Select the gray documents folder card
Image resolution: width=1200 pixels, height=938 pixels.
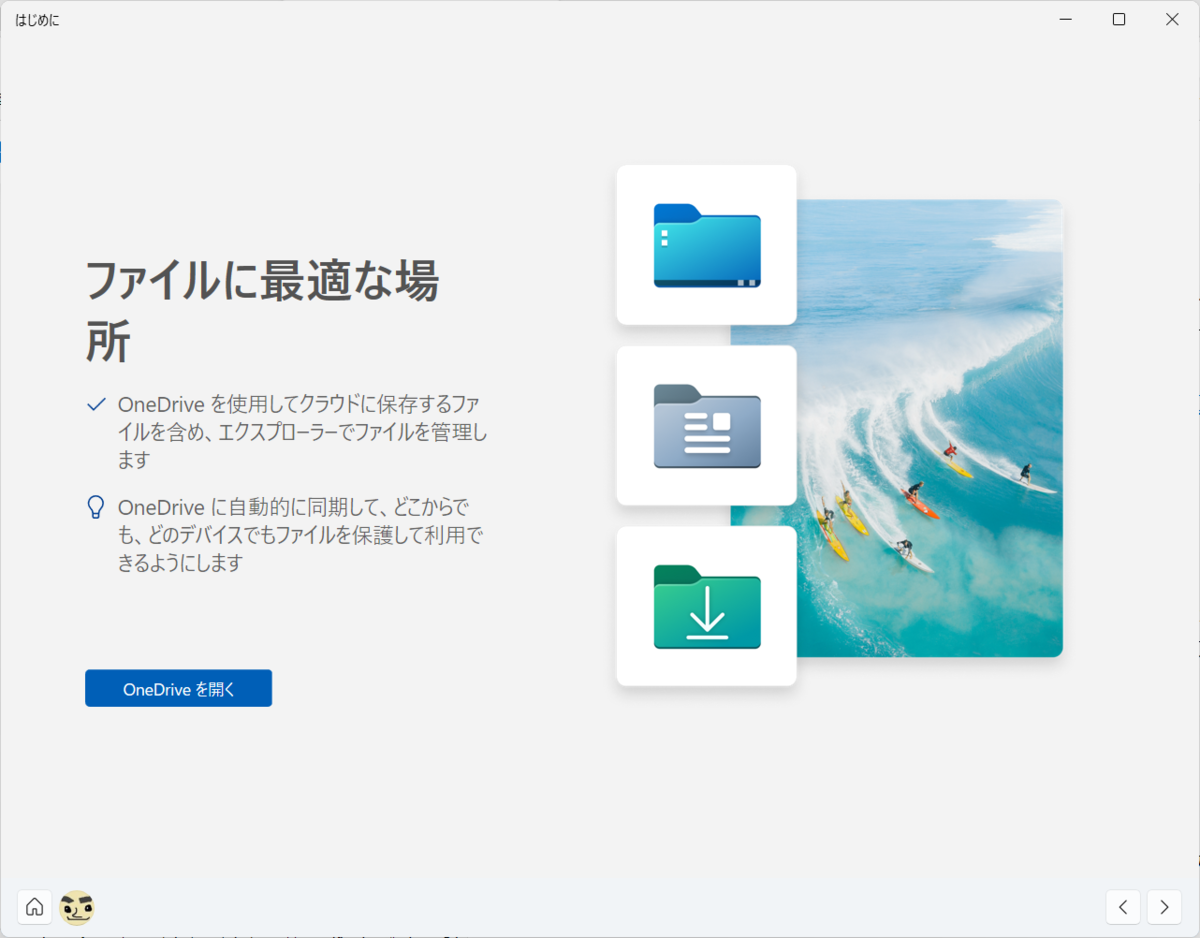coord(706,426)
